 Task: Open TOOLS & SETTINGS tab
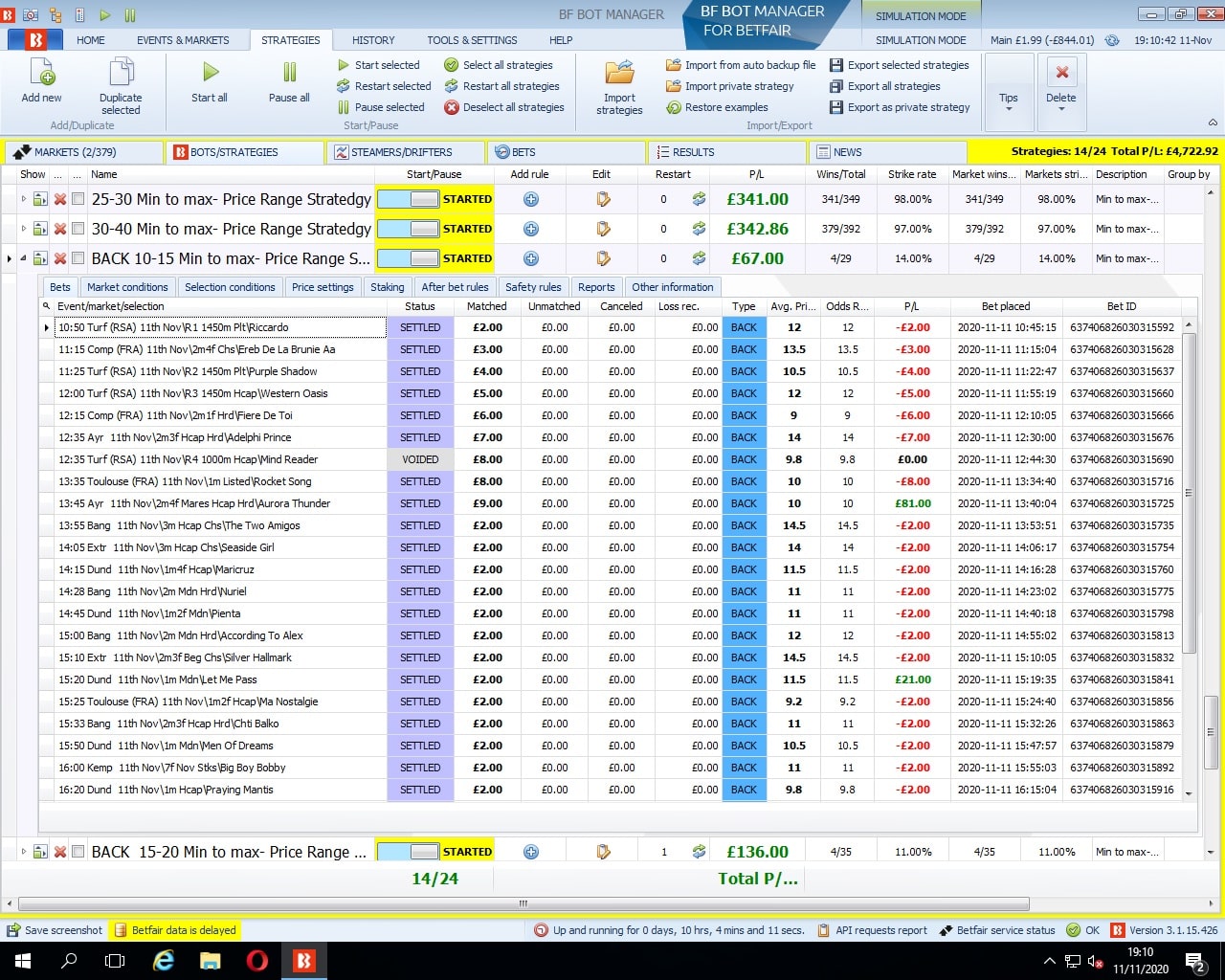click(x=472, y=40)
